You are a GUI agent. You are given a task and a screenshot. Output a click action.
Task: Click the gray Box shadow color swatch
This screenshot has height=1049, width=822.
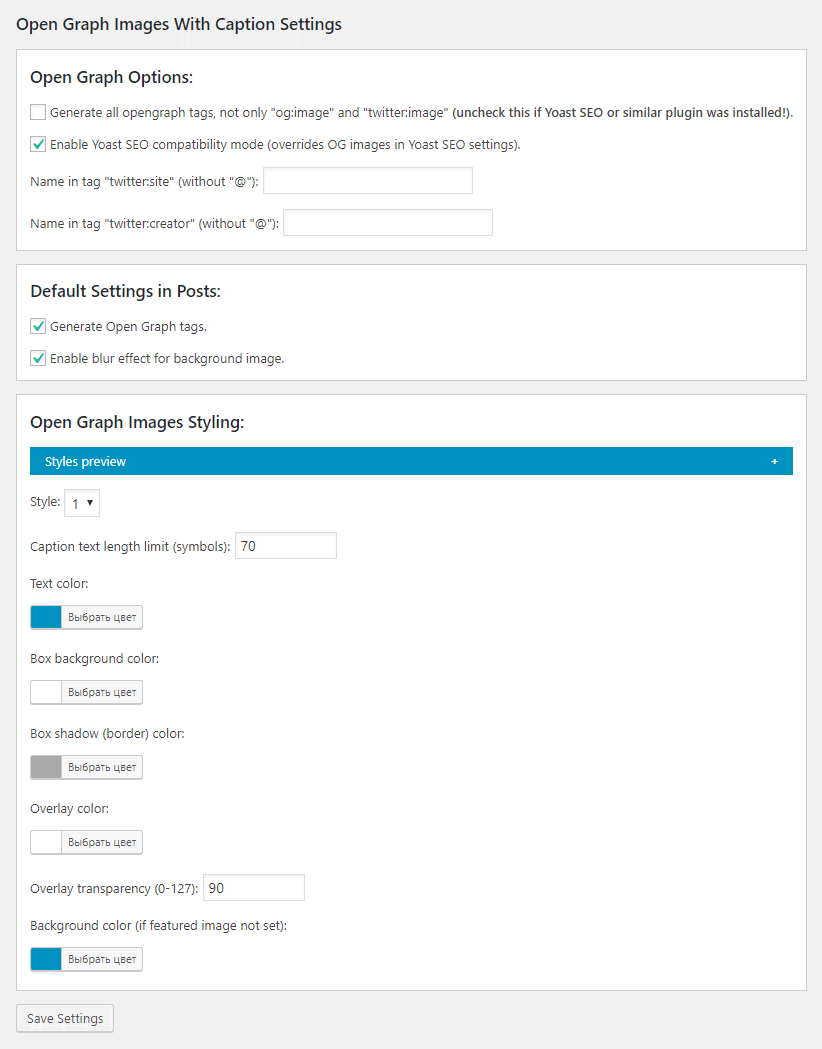(47, 767)
